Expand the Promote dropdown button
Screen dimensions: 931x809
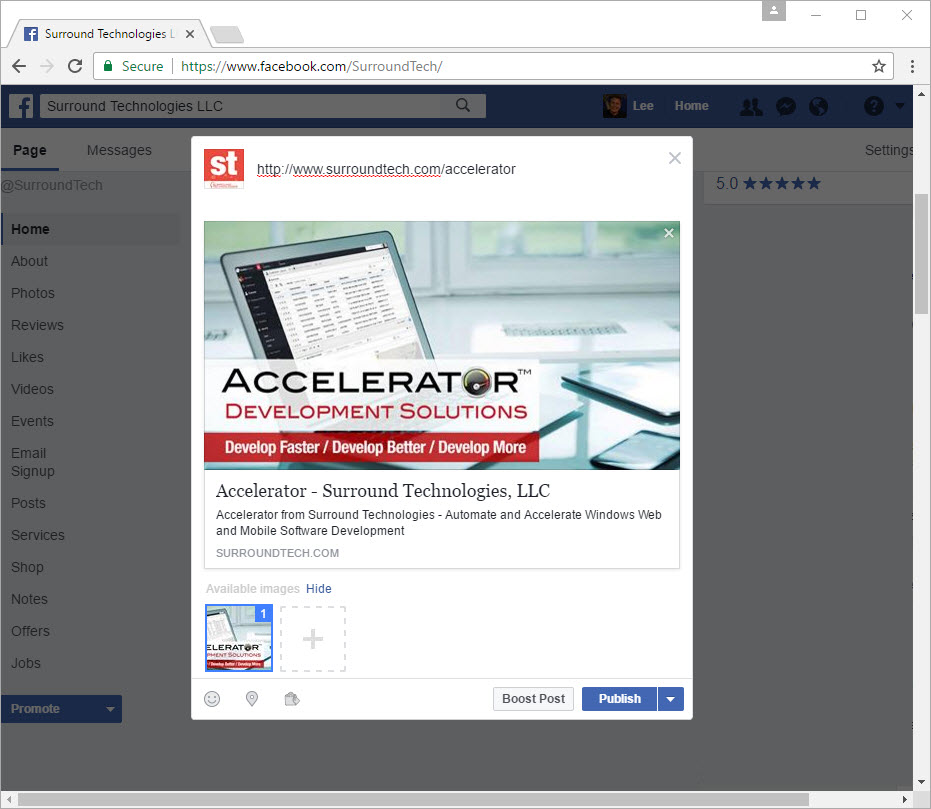(x=61, y=709)
